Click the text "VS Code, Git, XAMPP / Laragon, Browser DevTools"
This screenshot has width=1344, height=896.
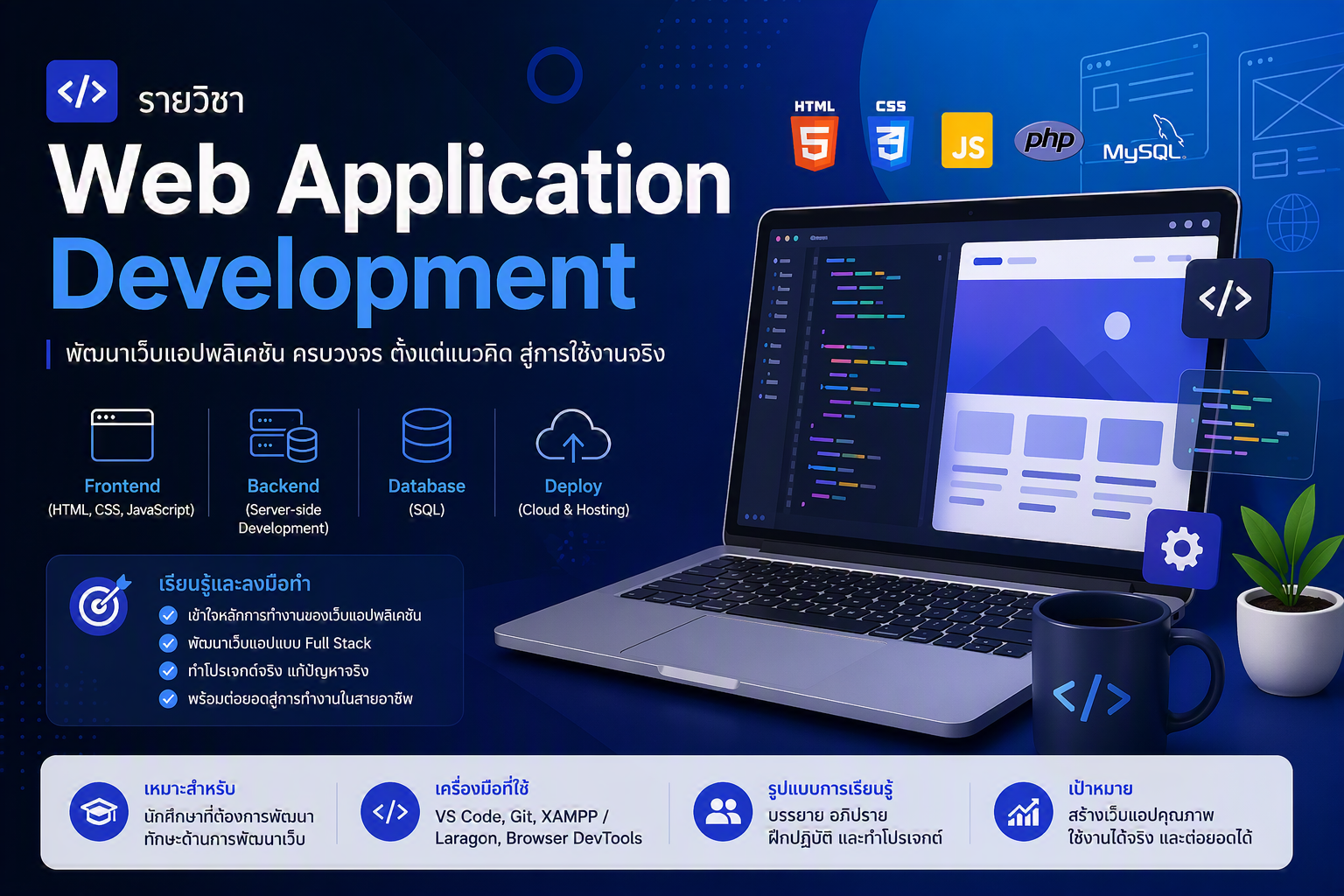tap(539, 827)
